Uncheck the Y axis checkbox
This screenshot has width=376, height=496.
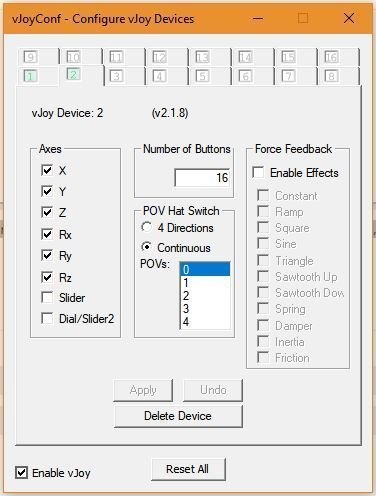pos(47,191)
